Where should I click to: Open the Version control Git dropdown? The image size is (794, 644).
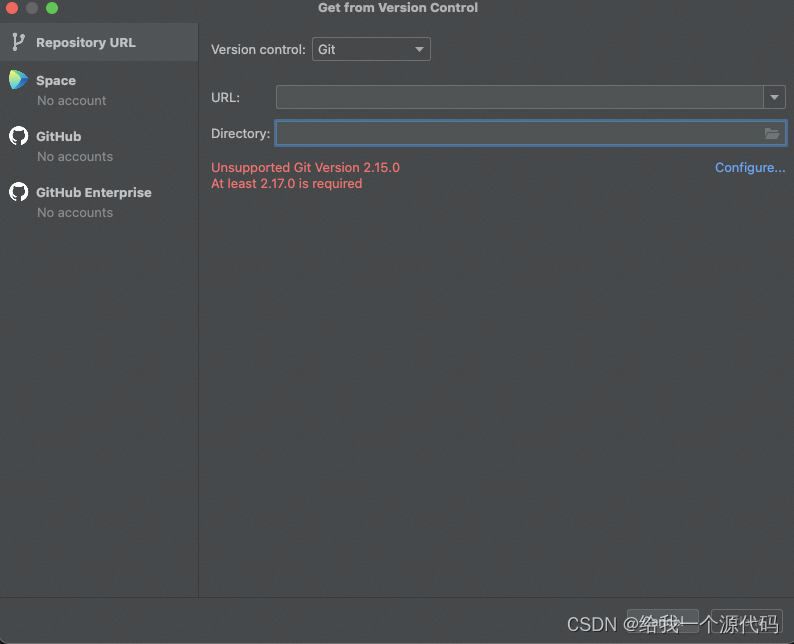pyautogui.click(x=371, y=49)
